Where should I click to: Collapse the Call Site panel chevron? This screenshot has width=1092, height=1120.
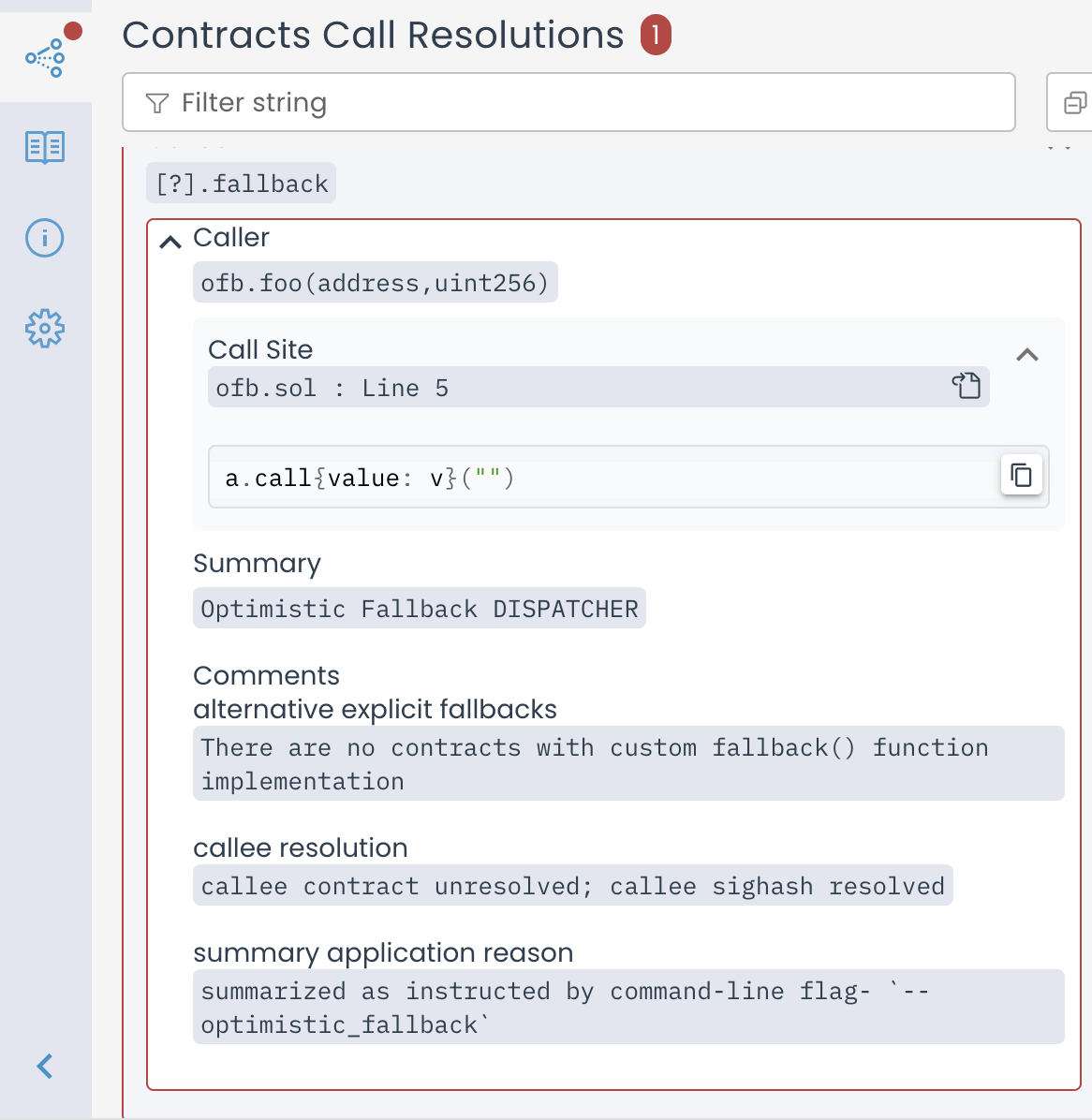[x=1027, y=355]
